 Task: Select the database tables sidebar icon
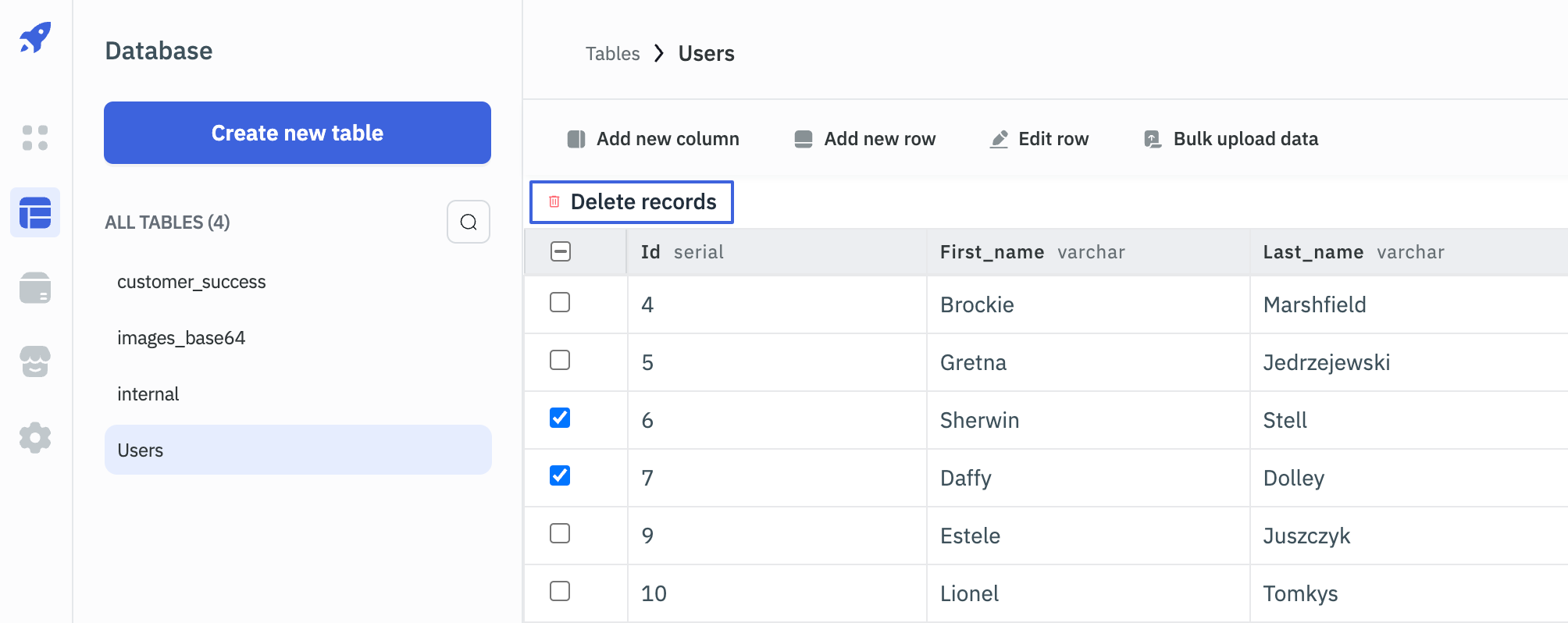tap(35, 213)
